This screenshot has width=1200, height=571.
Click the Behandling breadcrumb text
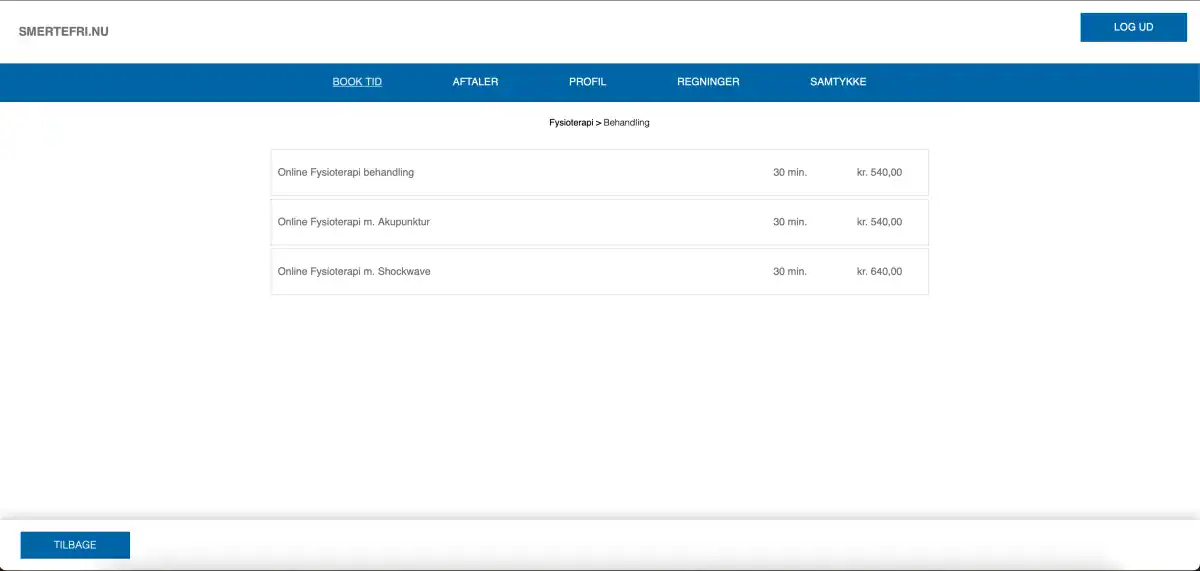627,122
